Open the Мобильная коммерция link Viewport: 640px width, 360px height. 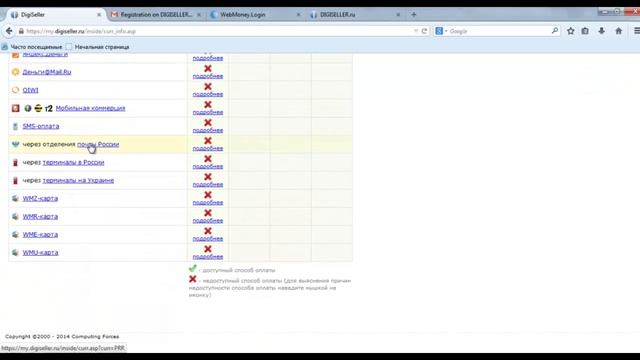tap(90, 108)
